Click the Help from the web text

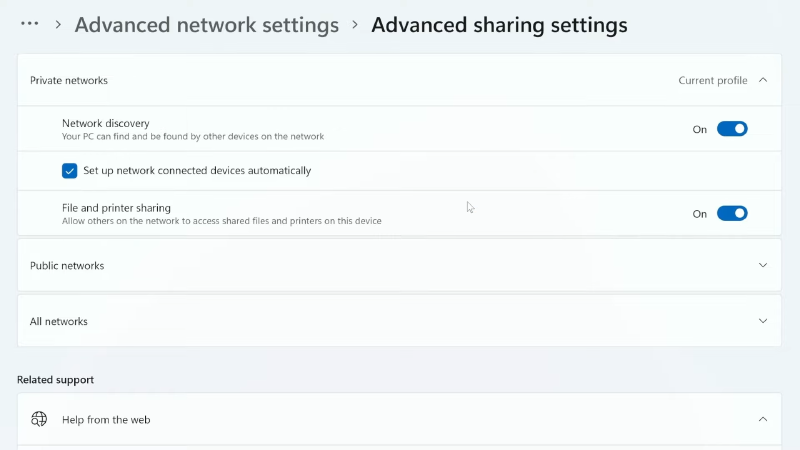coord(106,420)
